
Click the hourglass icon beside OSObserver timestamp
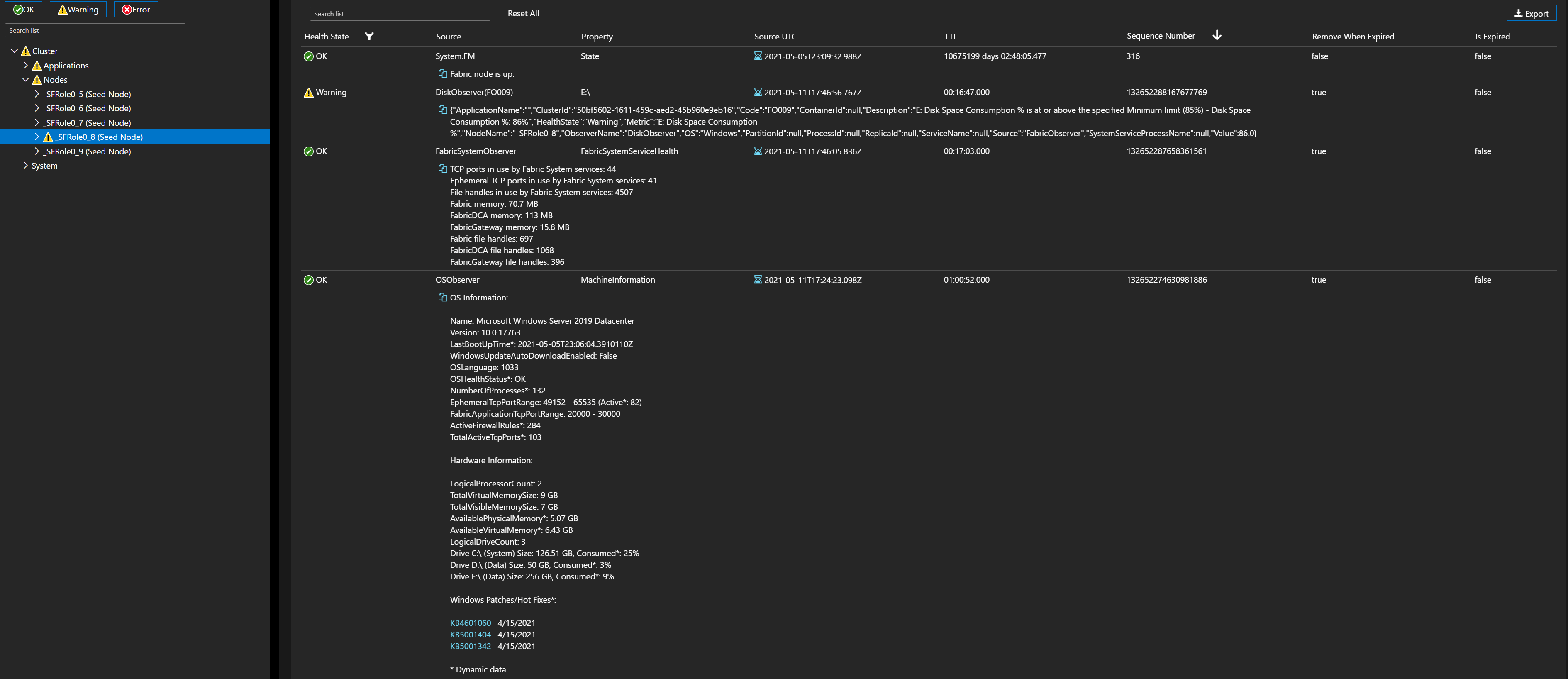point(757,279)
